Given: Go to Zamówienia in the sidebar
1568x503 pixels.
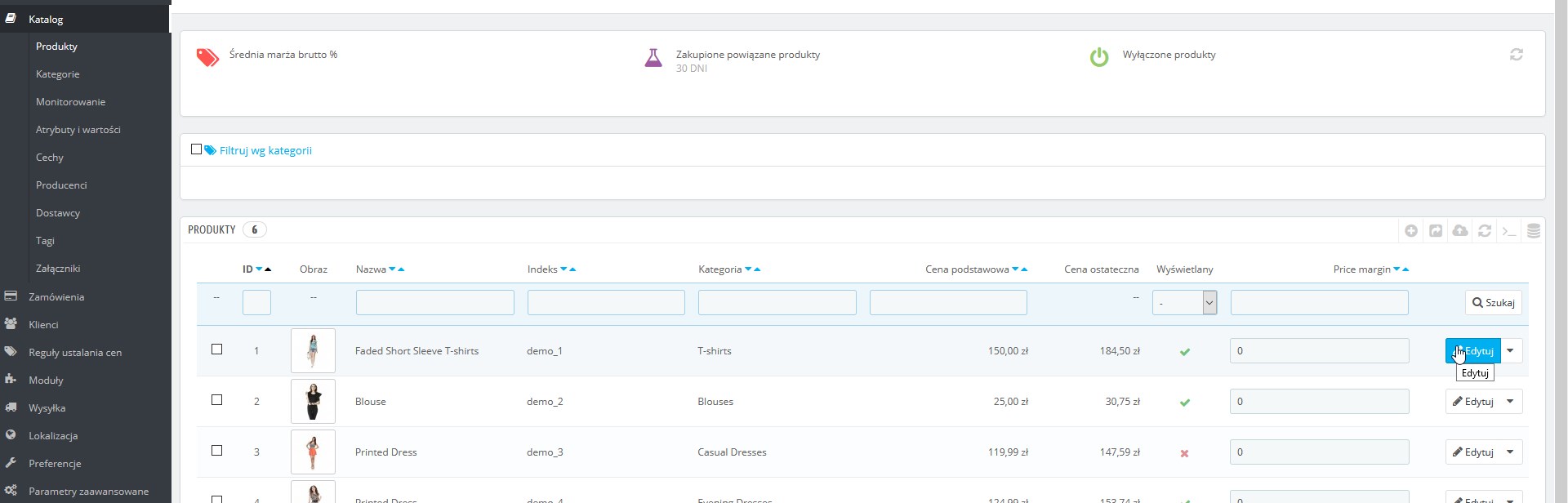Looking at the screenshot, I should click(56, 297).
